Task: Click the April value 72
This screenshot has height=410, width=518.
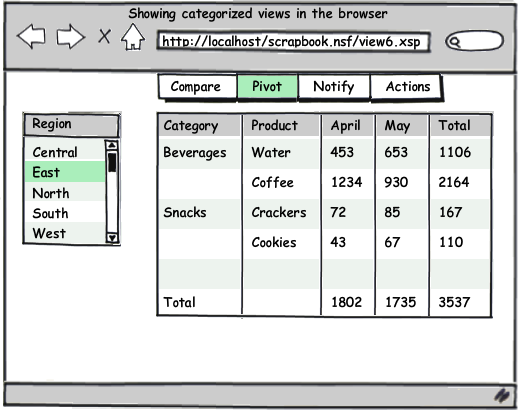Action: click(347, 213)
